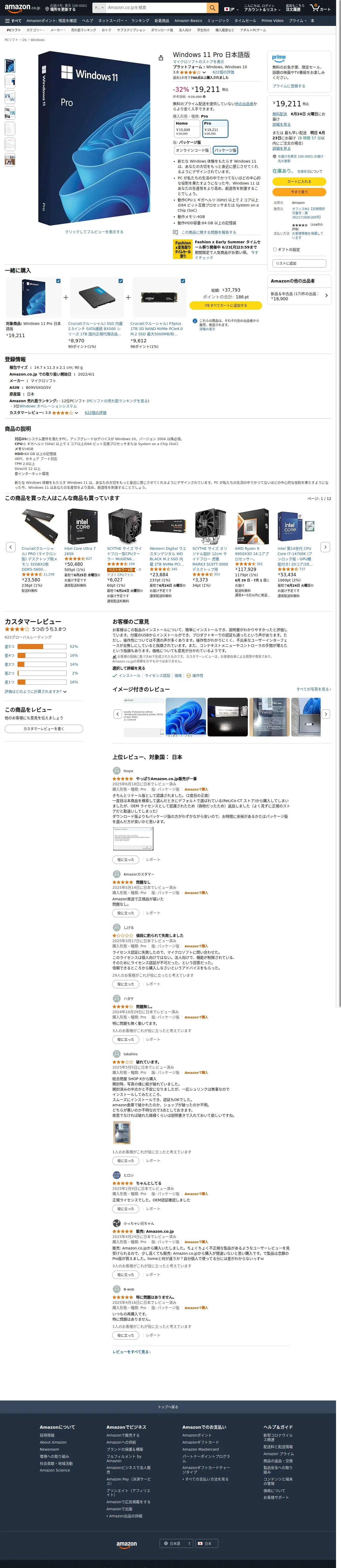Screen dimensions: 341x1568
Task: Open Prime Video nav item
Action: 272,21
